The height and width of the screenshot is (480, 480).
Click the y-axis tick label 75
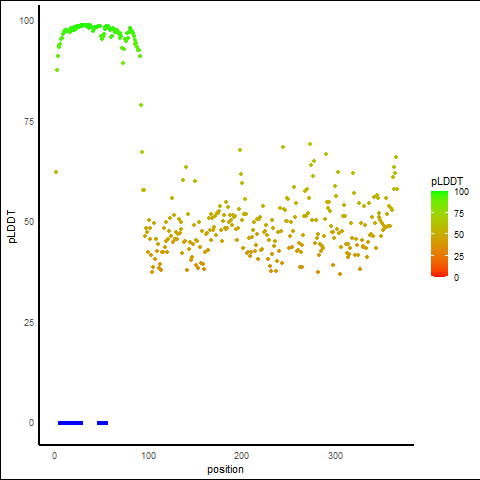(29, 122)
